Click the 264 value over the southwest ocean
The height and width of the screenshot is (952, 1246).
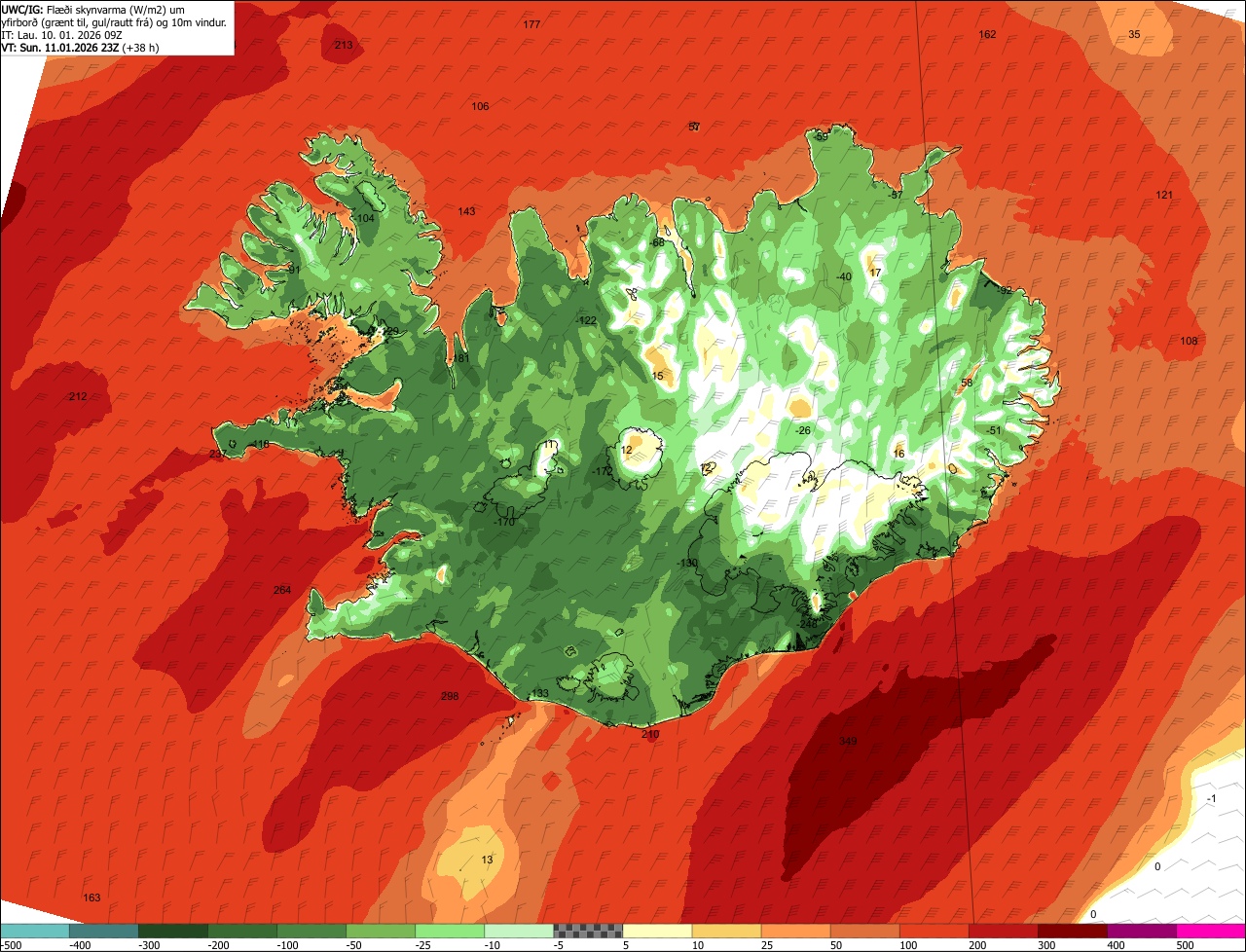[x=281, y=590]
